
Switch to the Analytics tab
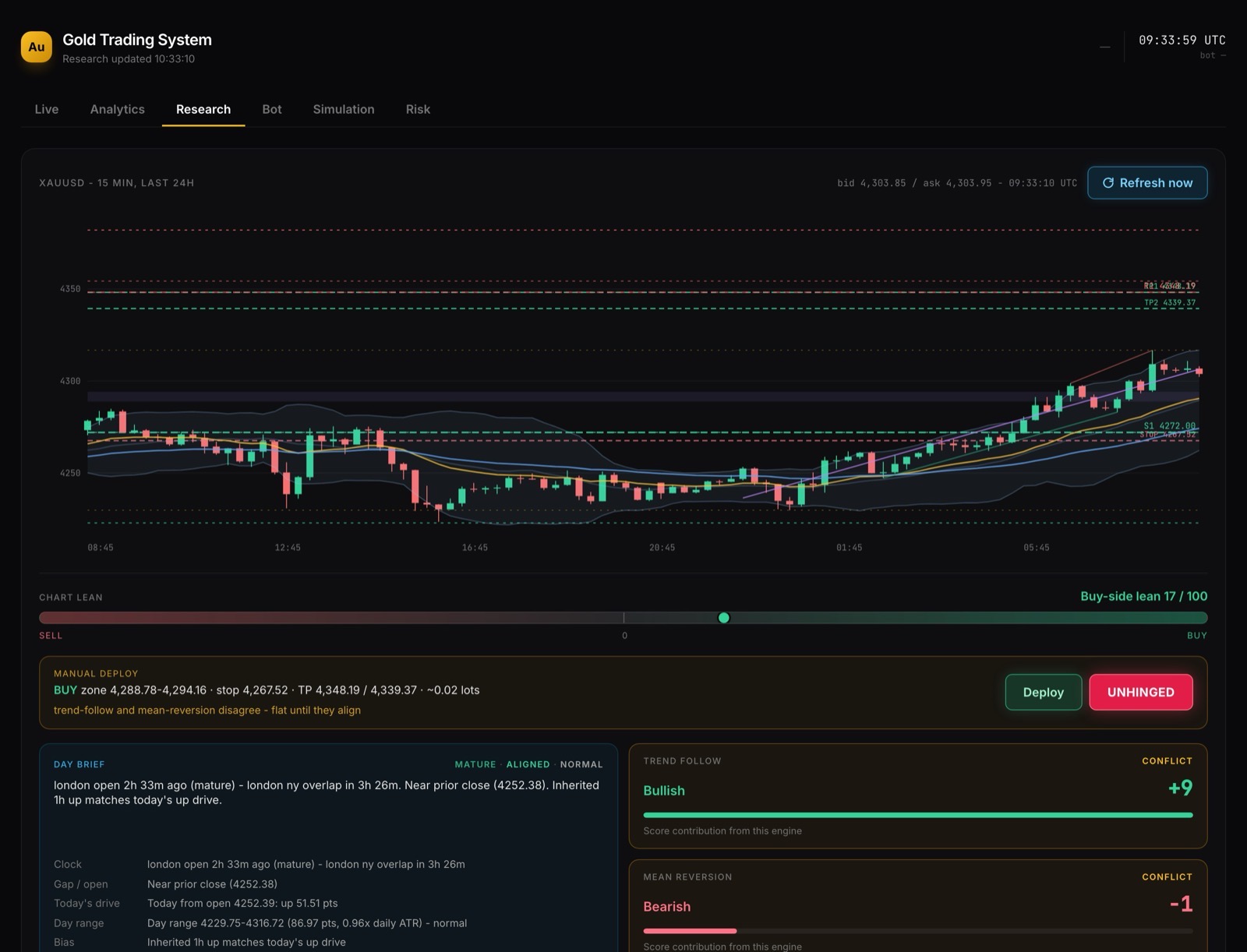tap(117, 109)
